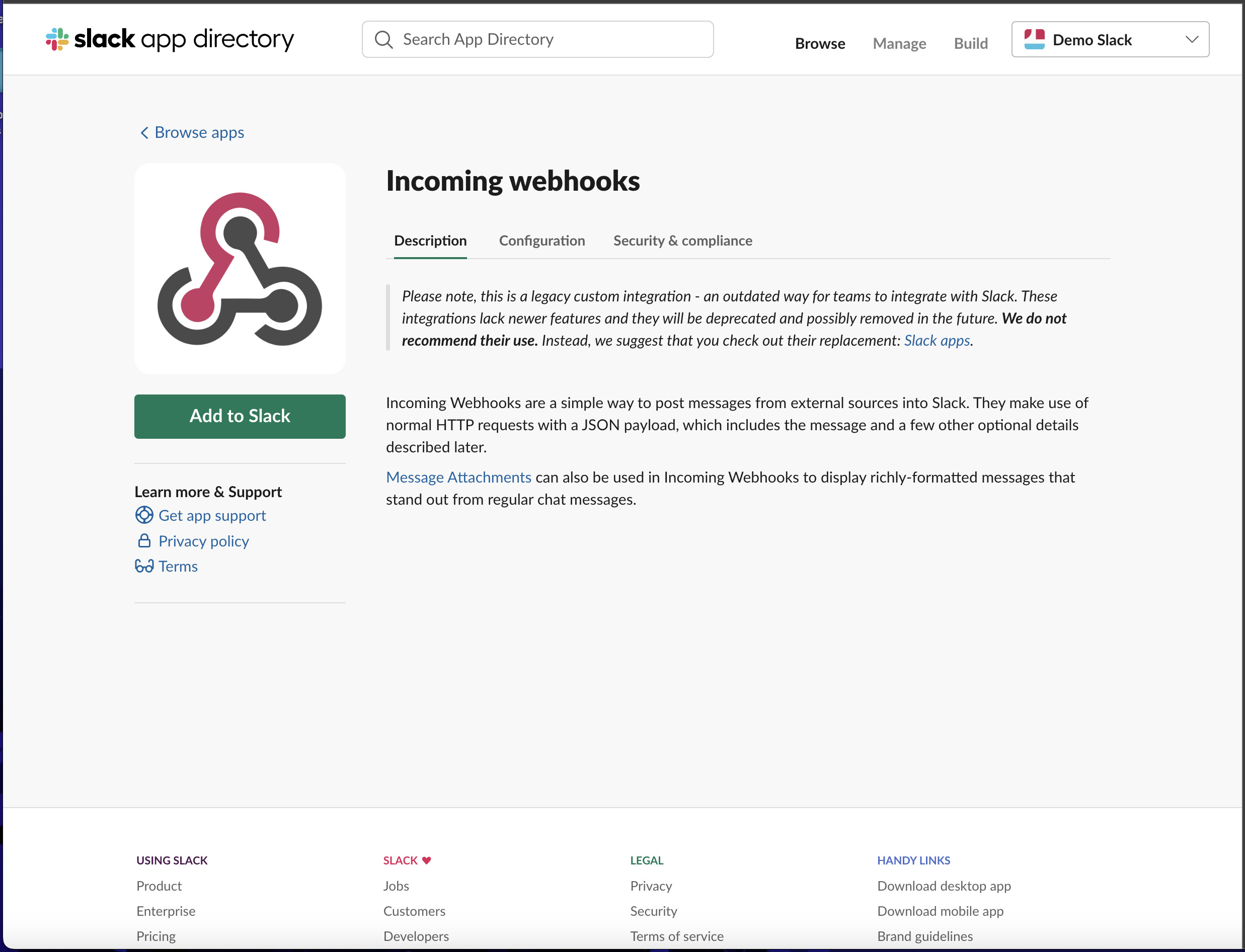Open the Terms link in sidebar
This screenshot has height=952, width=1245.
[178, 567]
